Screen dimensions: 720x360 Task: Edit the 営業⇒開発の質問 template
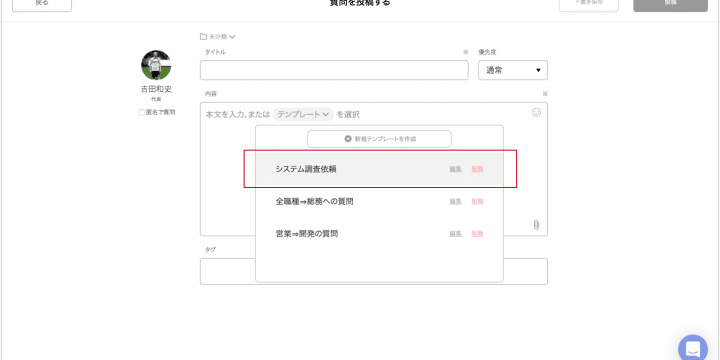pyautogui.click(x=456, y=234)
